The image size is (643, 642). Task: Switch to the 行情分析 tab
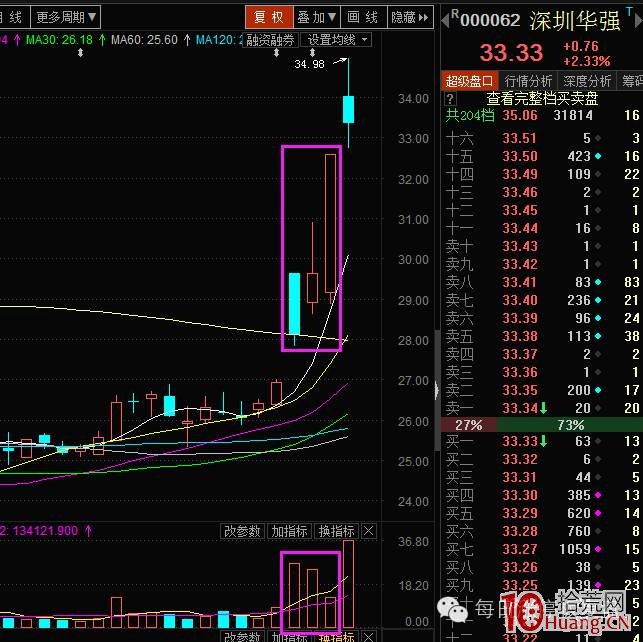528,81
